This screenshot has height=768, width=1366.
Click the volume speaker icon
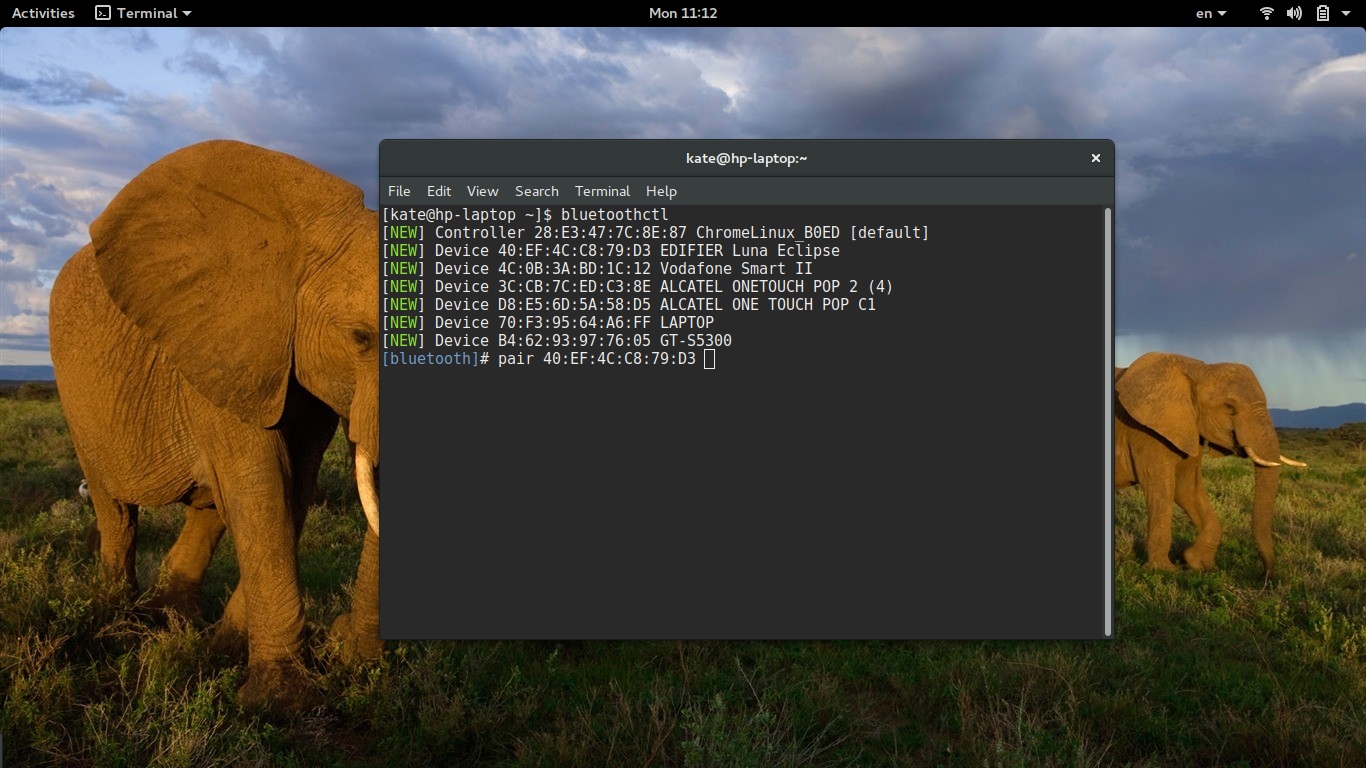(1294, 13)
